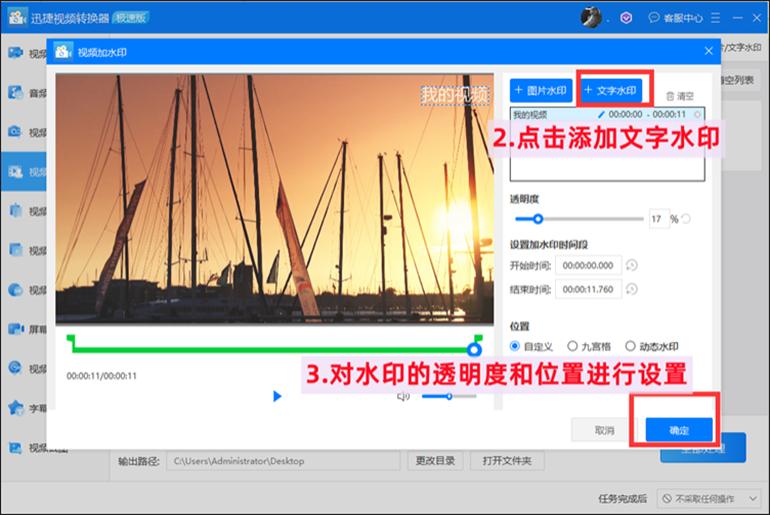Click the sixth sidebar icon
The width and height of the screenshot is (770, 515).
16,250
